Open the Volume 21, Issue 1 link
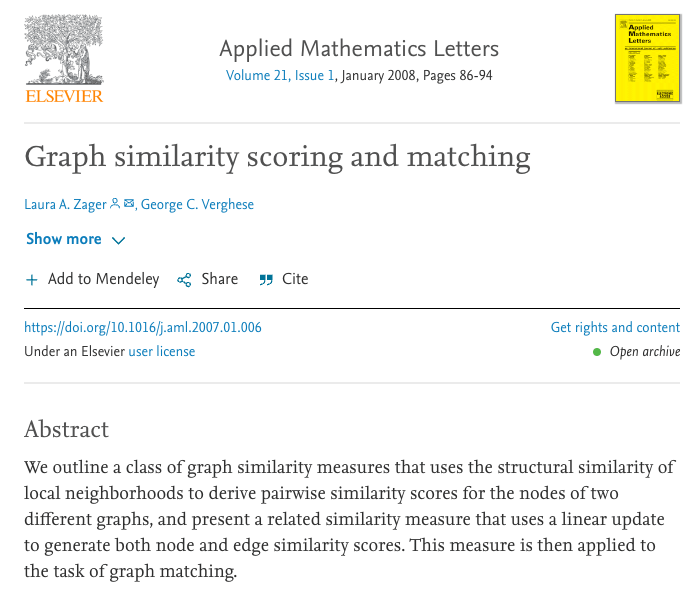 tap(280, 76)
